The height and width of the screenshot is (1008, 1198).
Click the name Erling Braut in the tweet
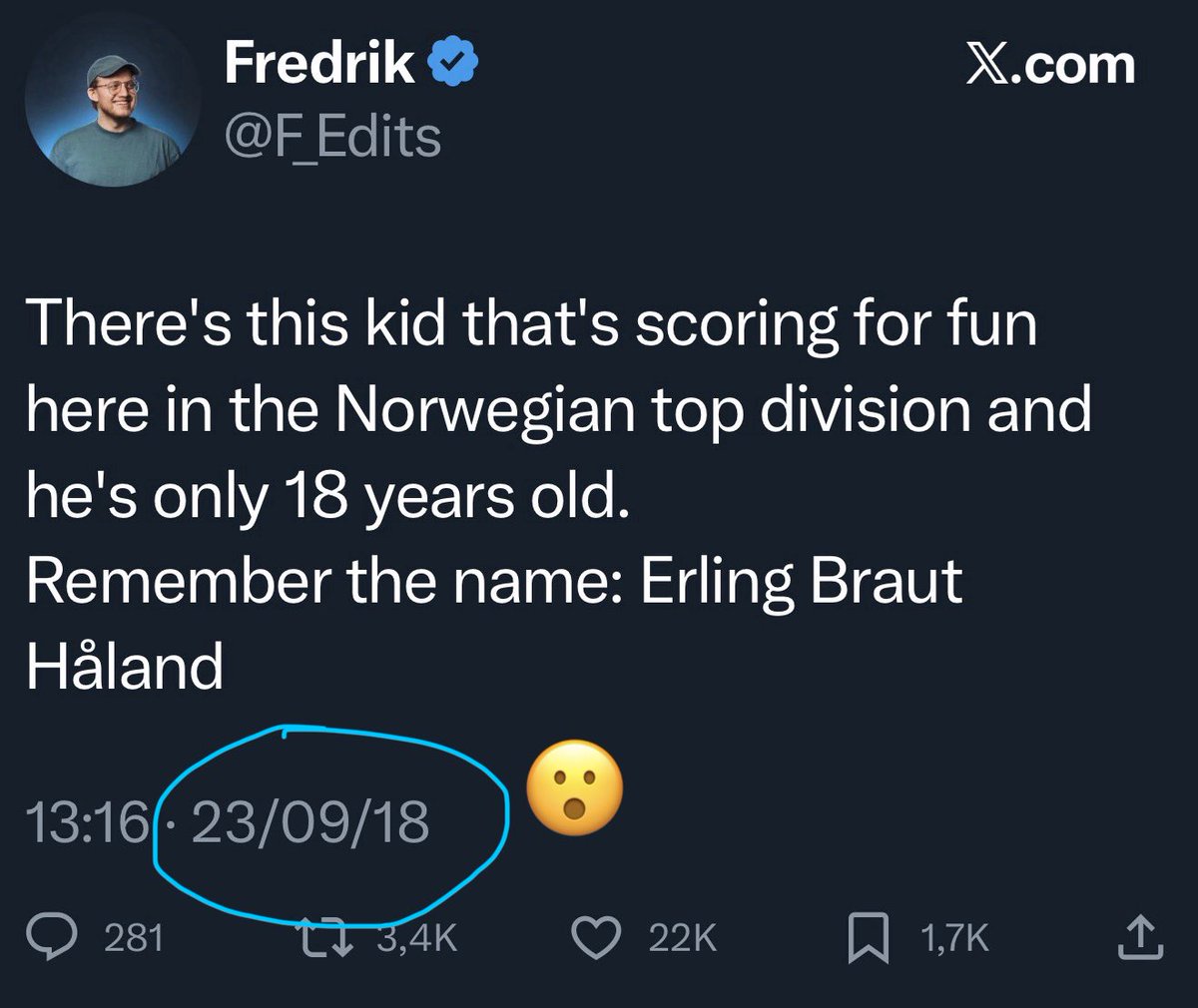click(801, 581)
